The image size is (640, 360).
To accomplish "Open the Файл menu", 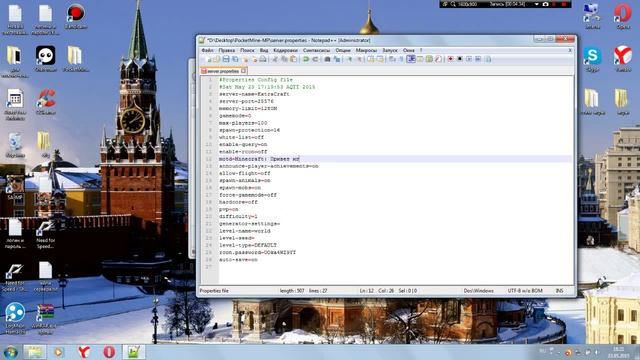I will click(207, 50).
